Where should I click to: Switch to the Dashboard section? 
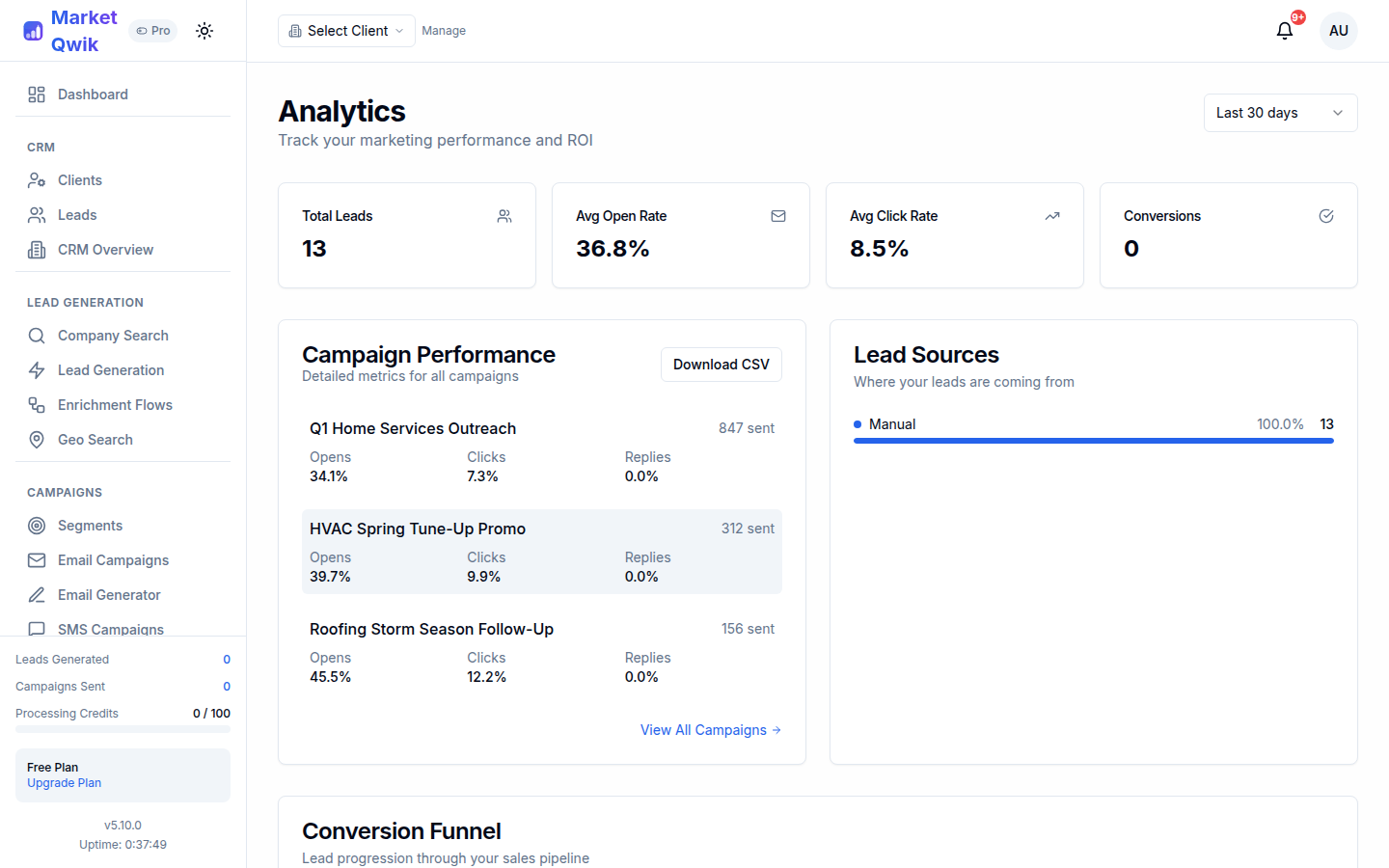[93, 94]
